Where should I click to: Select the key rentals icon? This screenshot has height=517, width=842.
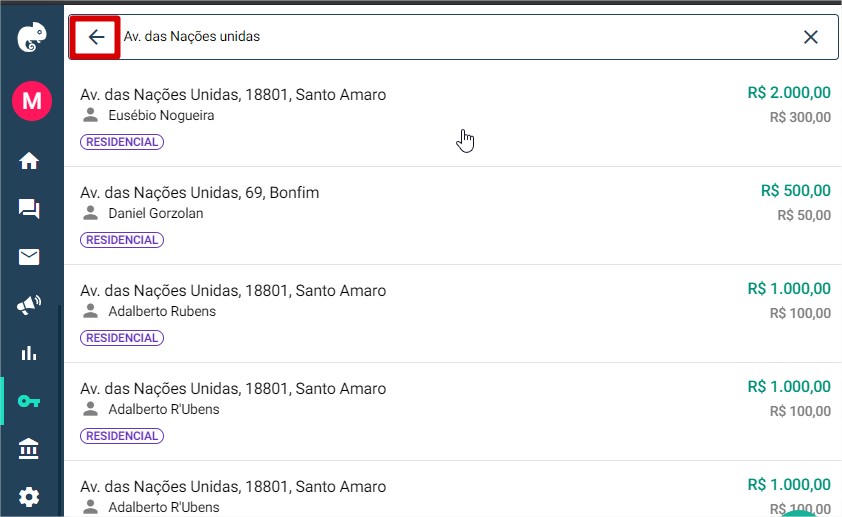click(29, 401)
